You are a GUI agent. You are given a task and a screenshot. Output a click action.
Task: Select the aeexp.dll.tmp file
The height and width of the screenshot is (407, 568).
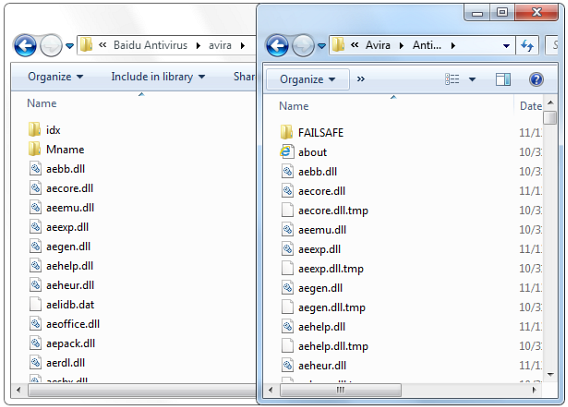(x=322, y=269)
